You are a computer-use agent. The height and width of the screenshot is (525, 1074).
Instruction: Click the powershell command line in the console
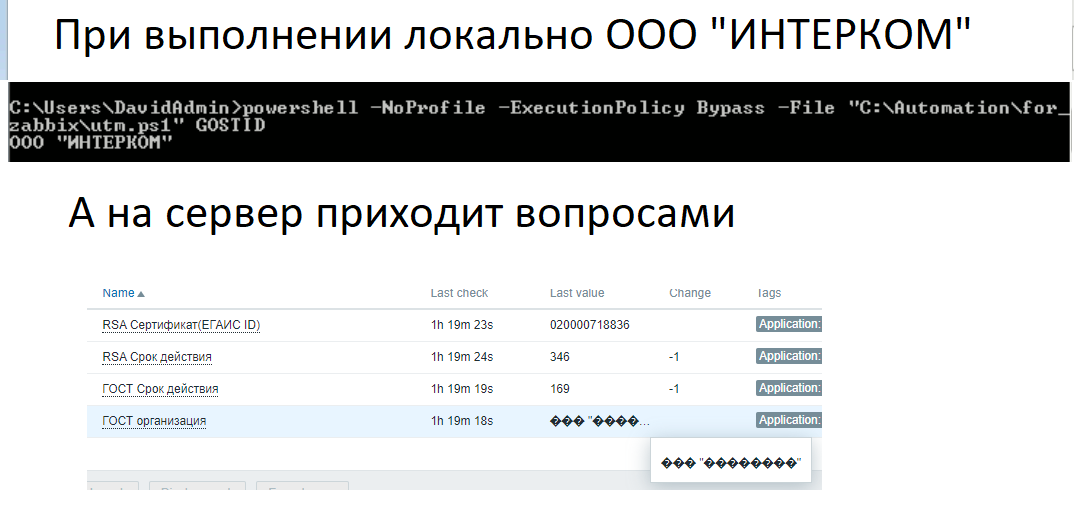click(538, 117)
